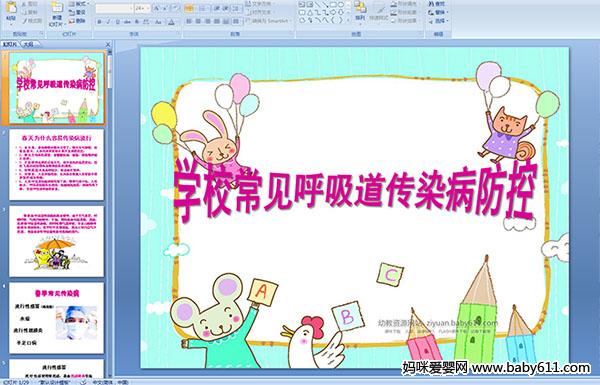Click the Decrease Indent icon

pyautogui.click(x=217, y=8)
